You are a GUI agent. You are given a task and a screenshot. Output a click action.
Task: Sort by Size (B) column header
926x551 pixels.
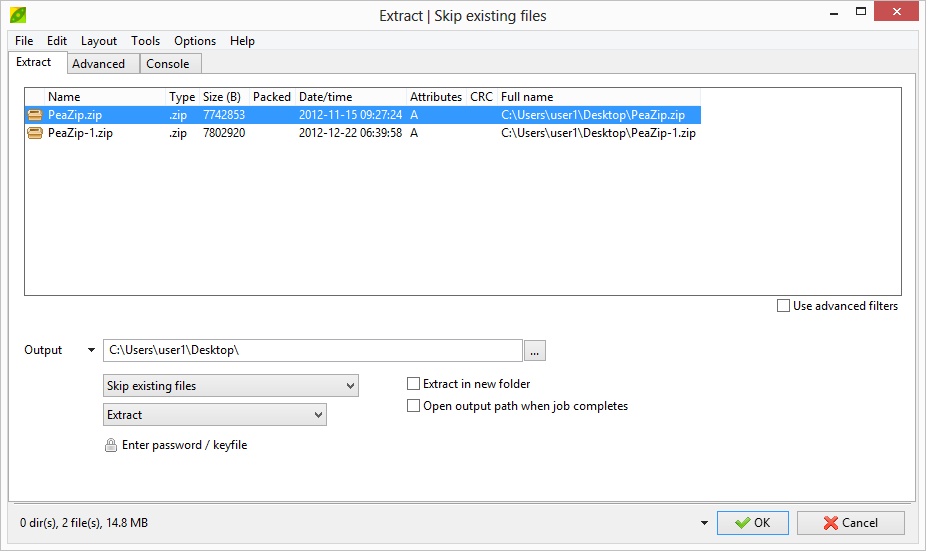(x=223, y=97)
